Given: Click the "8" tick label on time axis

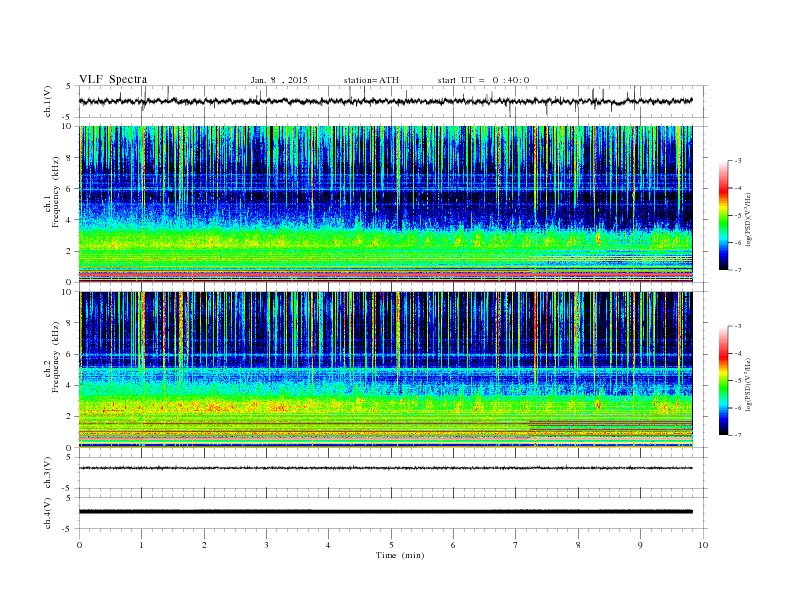Looking at the screenshot, I should (578, 545).
